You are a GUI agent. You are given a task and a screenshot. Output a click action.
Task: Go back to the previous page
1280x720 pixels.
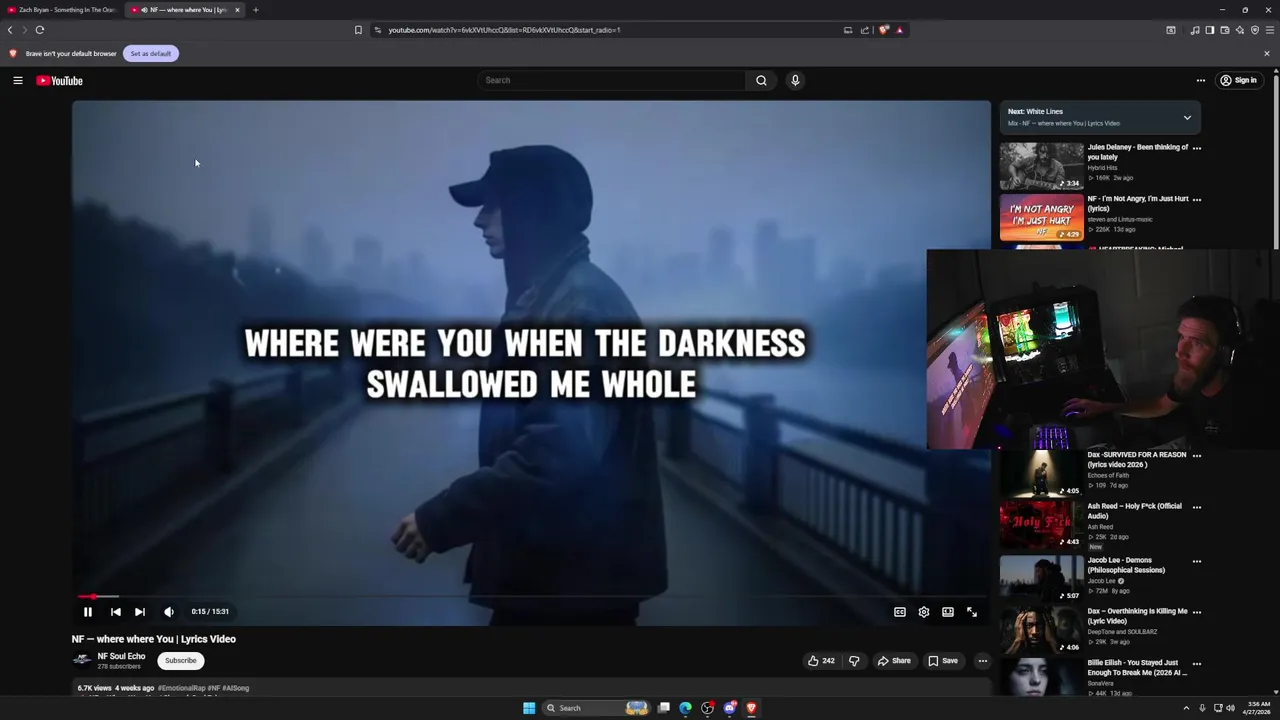coord(10,30)
